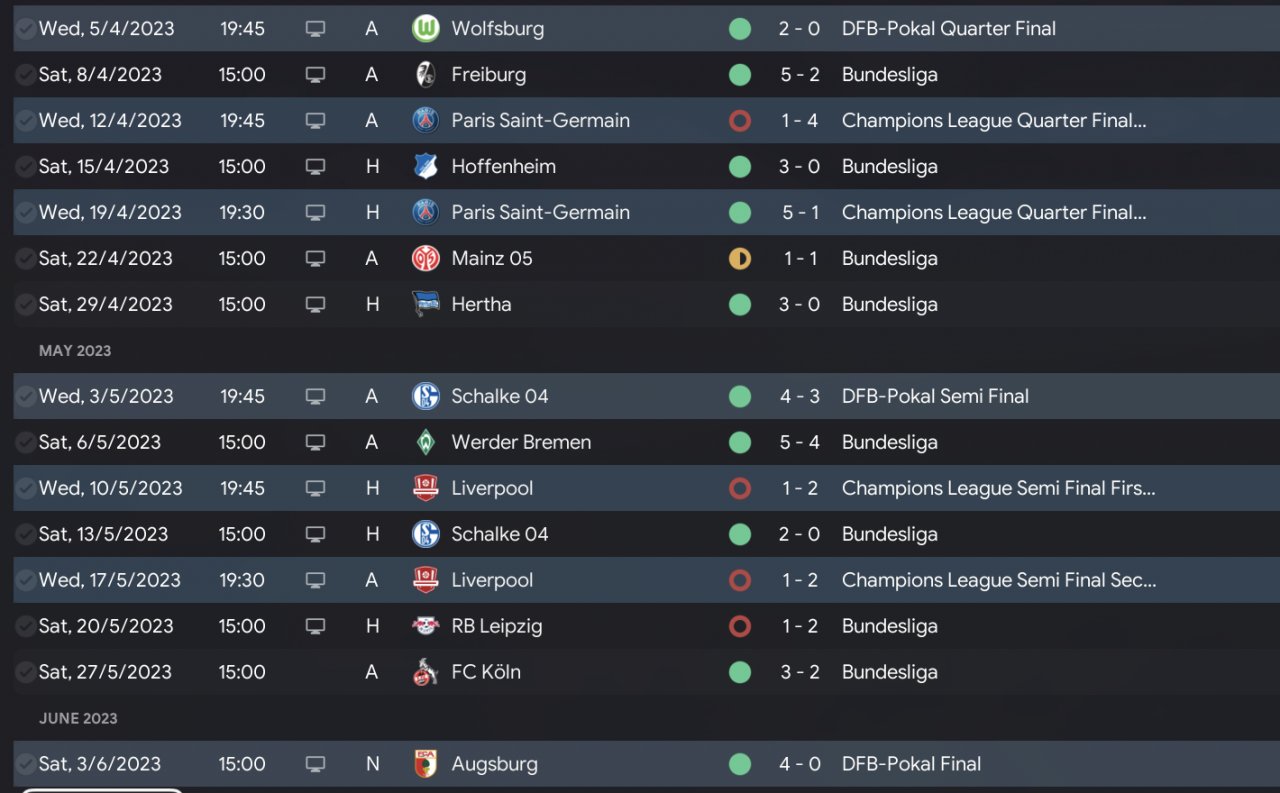1280x793 pixels.
Task: Click TV broadcast icon for Augsburg final
Action: pyautogui.click(x=315, y=765)
